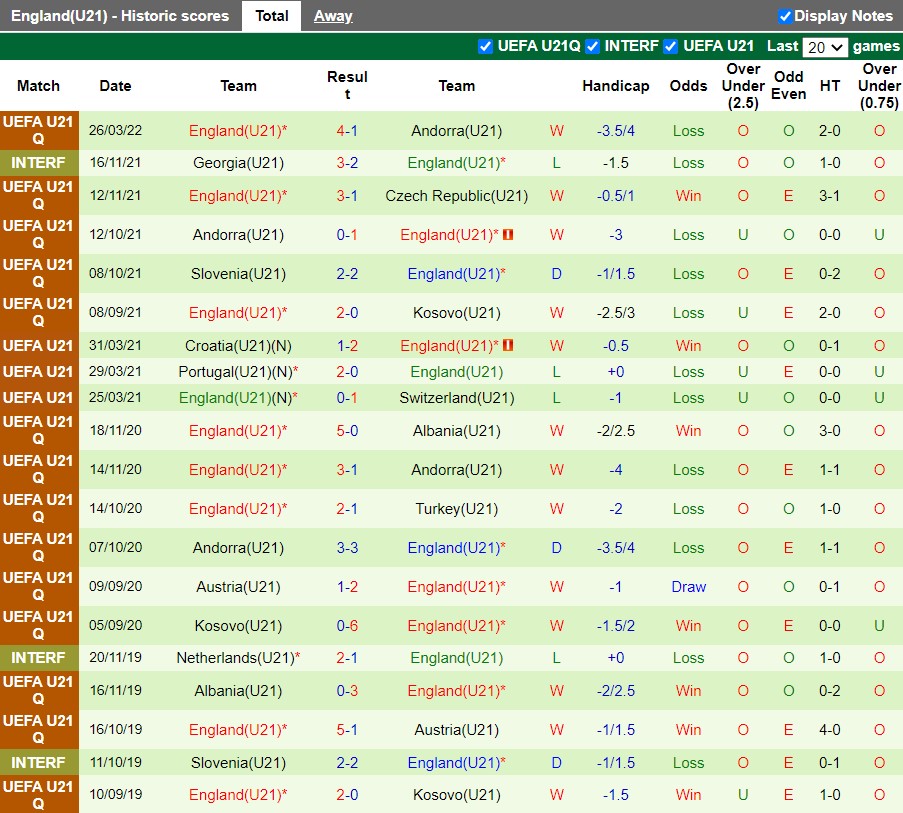This screenshot has height=813, width=903.
Task: Open Netherlands(U21)* team link
Action: pos(238,658)
